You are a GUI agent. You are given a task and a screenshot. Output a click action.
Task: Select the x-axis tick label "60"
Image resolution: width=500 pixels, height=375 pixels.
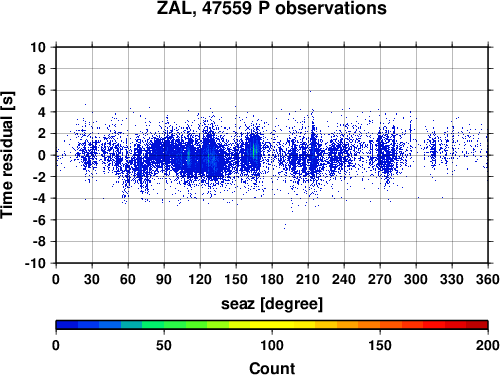pyautogui.click(x=128, y=279)
